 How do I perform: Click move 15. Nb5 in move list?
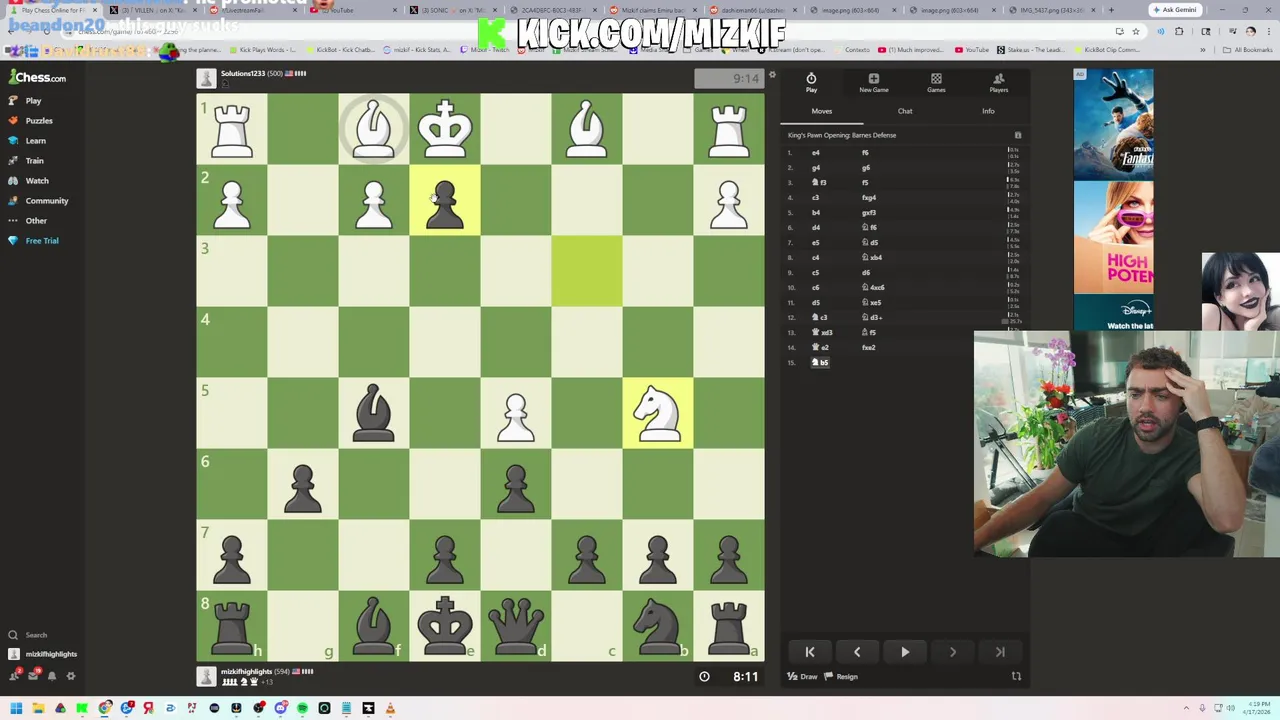point(820,363)
